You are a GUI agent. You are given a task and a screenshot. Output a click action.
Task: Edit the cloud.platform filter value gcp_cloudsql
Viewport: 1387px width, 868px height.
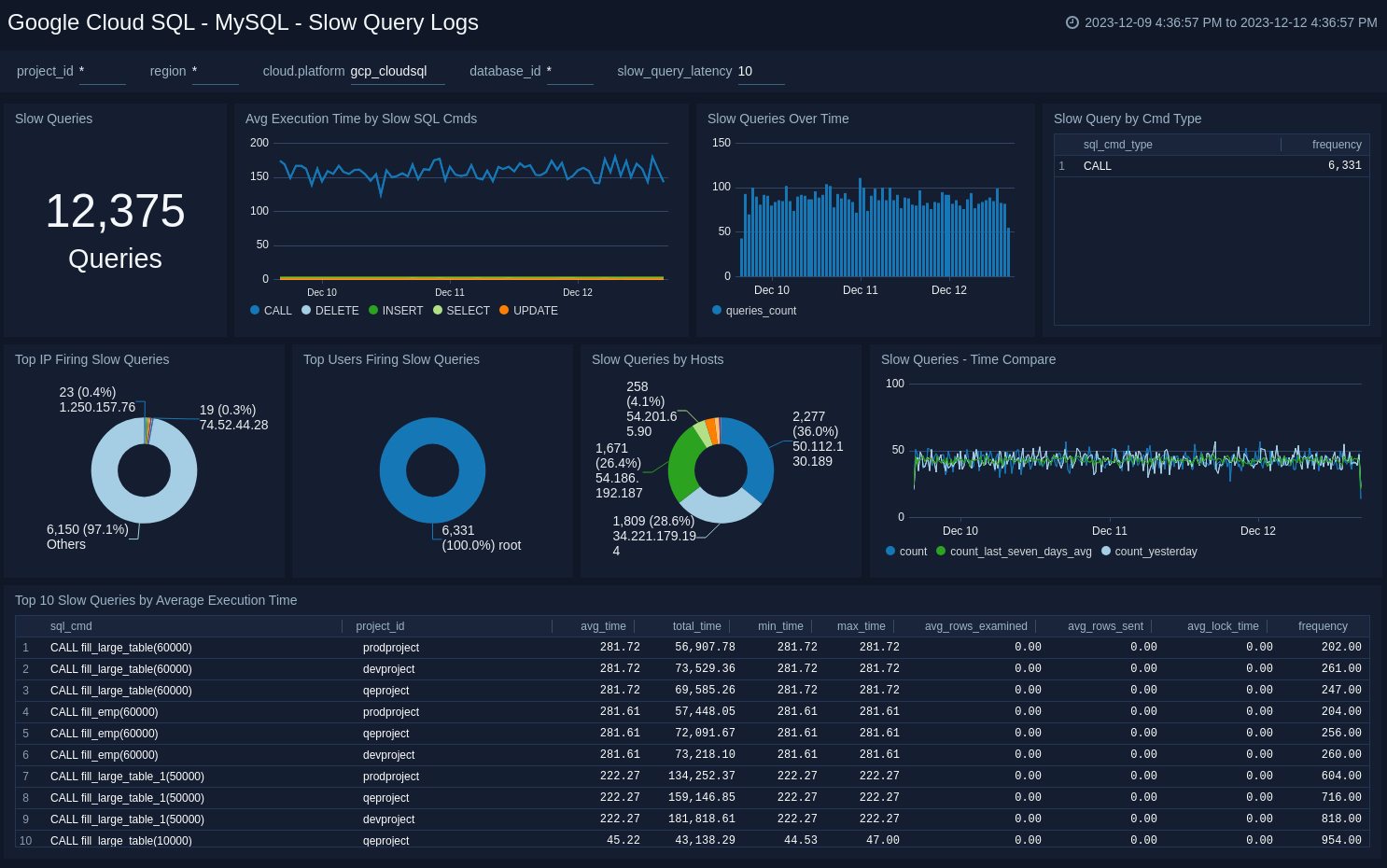[x=398, y=71]
